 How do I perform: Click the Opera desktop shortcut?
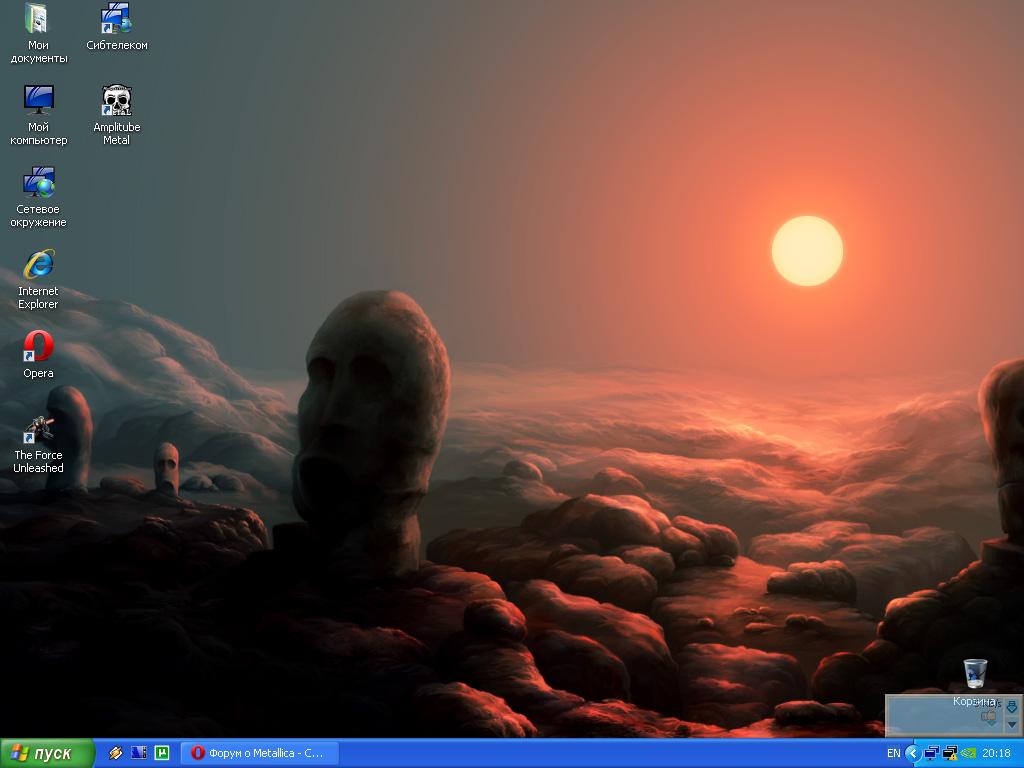[x=38, y=347]
